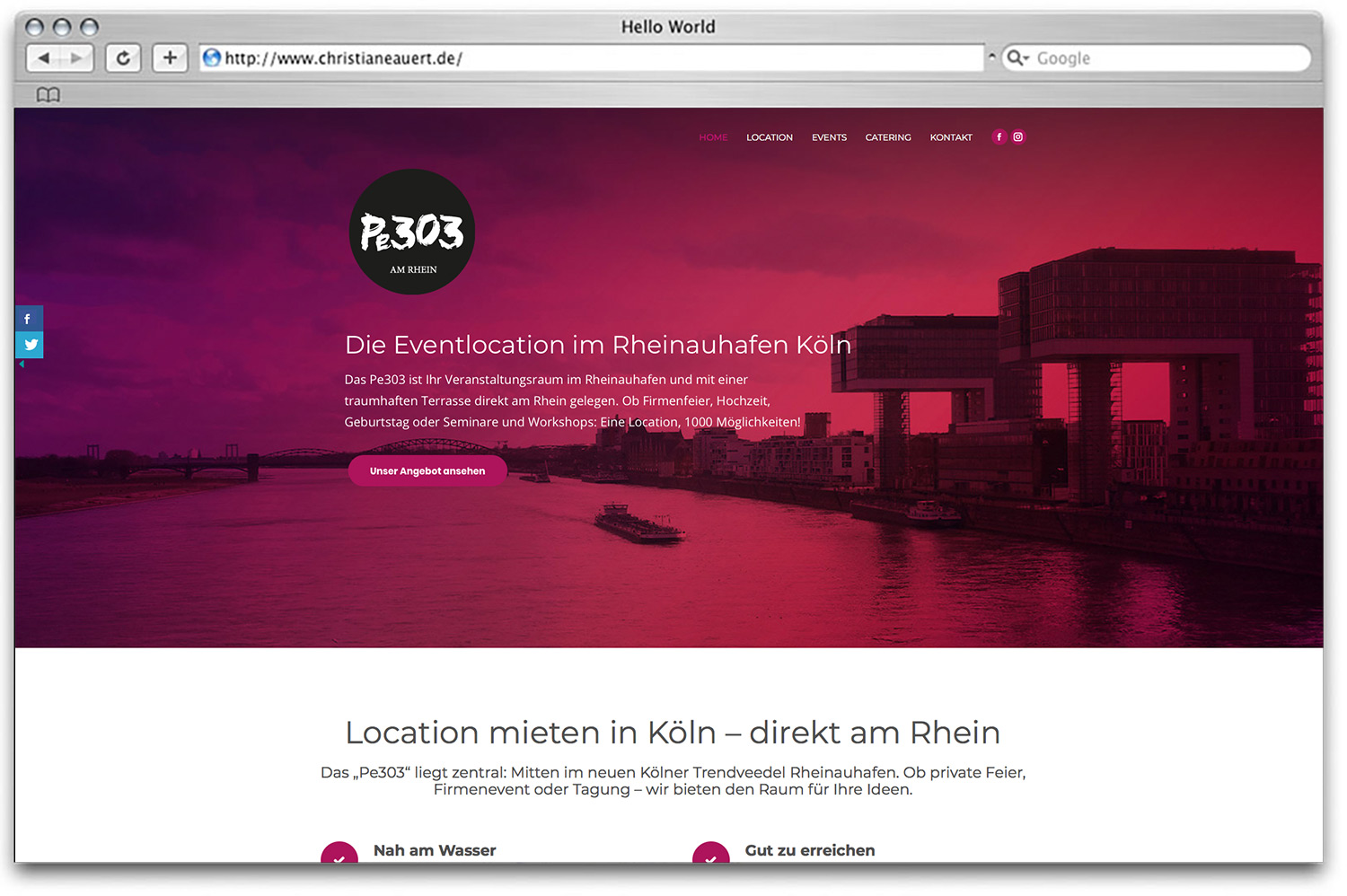1347x896 pixels.
Task: Share the page using the Twitter sidebar icon
Action: tap(29, 345)
